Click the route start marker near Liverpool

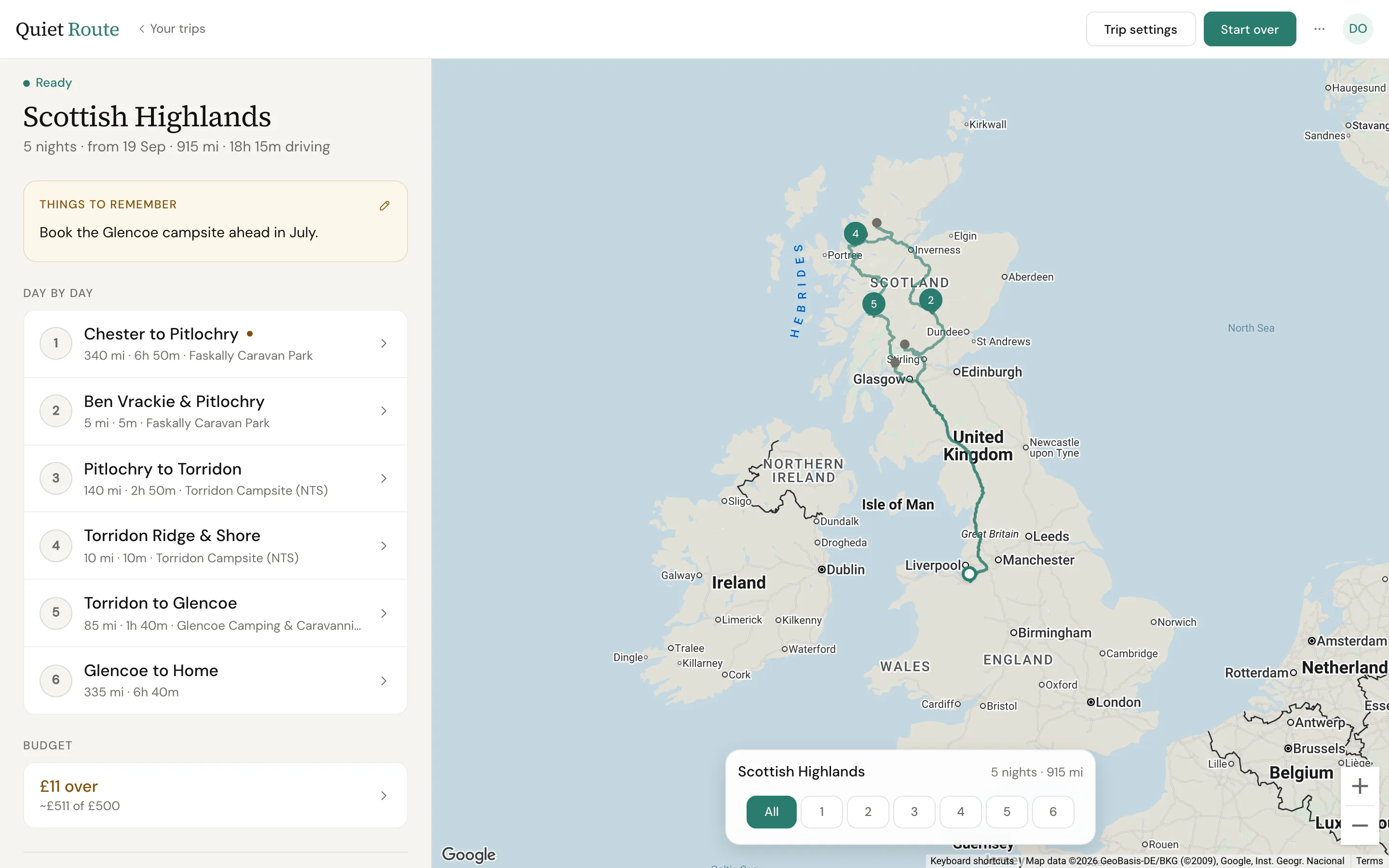tap(969, 573)
